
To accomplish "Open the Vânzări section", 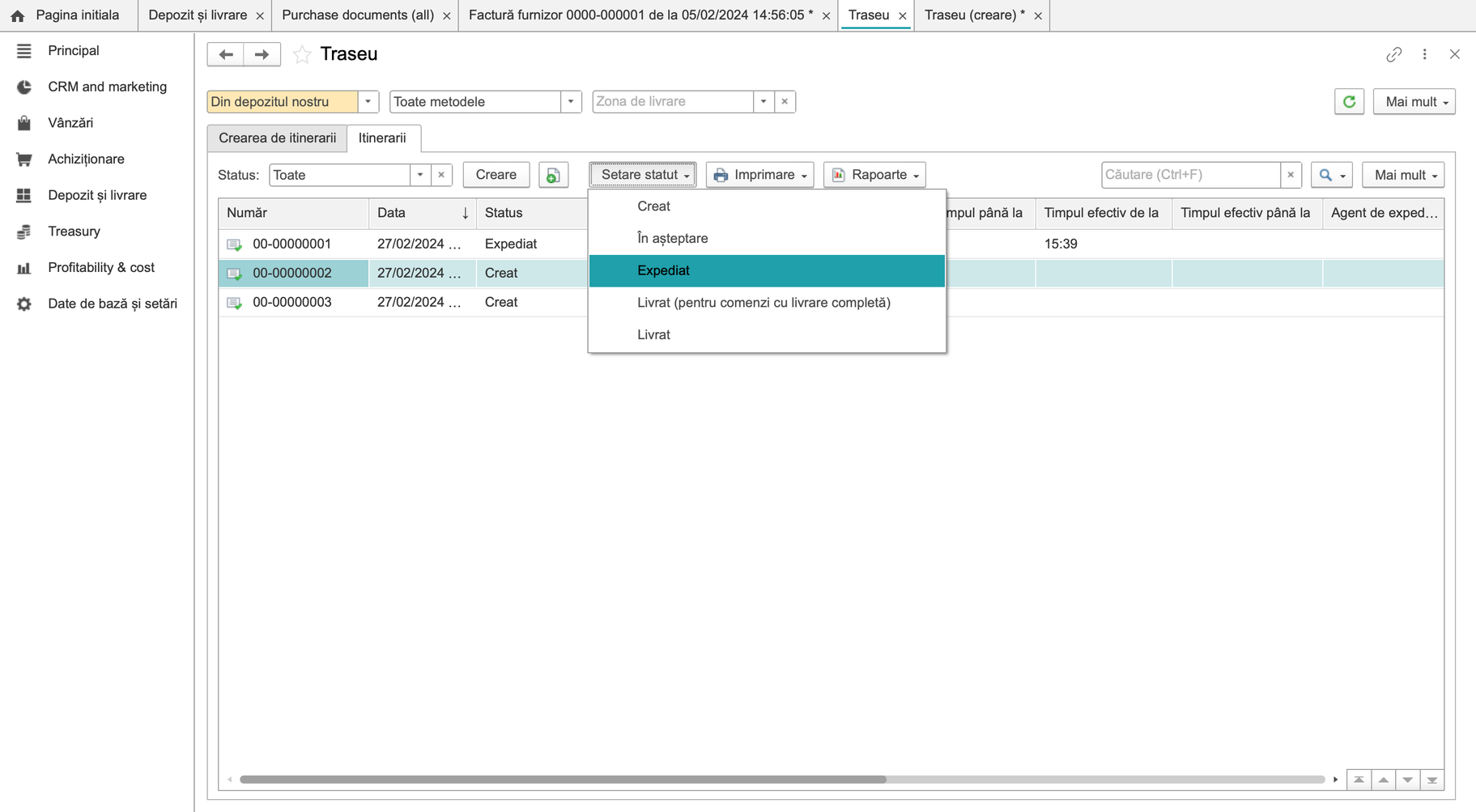I will point(70,123).
